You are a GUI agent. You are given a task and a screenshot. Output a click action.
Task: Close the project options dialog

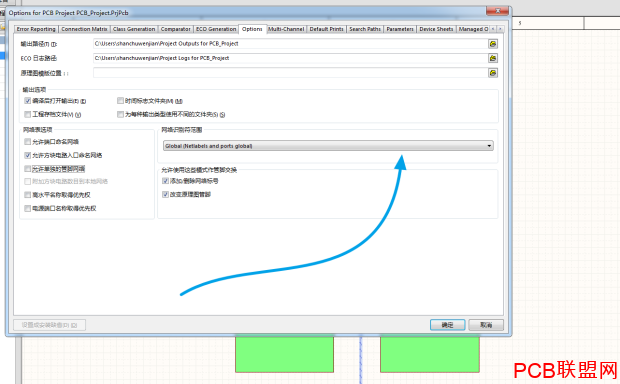(x=497, y=11)
